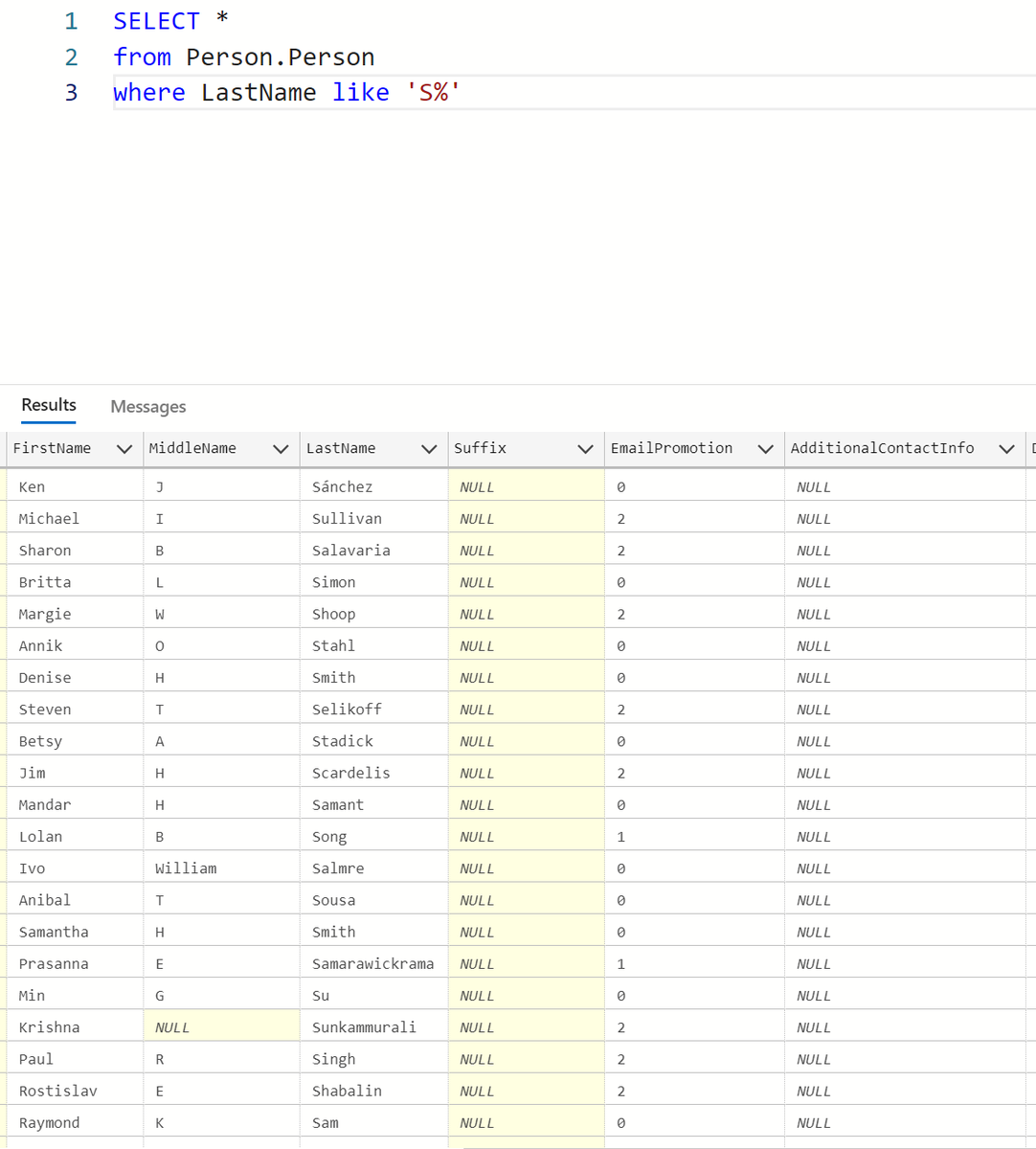Select the LastName column header
1036x1149 pixels.
point(373,448)
